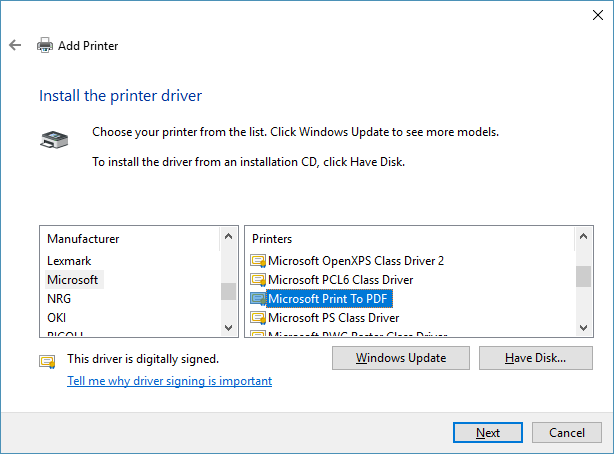The height and width of the screenshot is (454, 614).
Task: Click the Microsoft PS Class Driver icon
Action: coord(258,317)
